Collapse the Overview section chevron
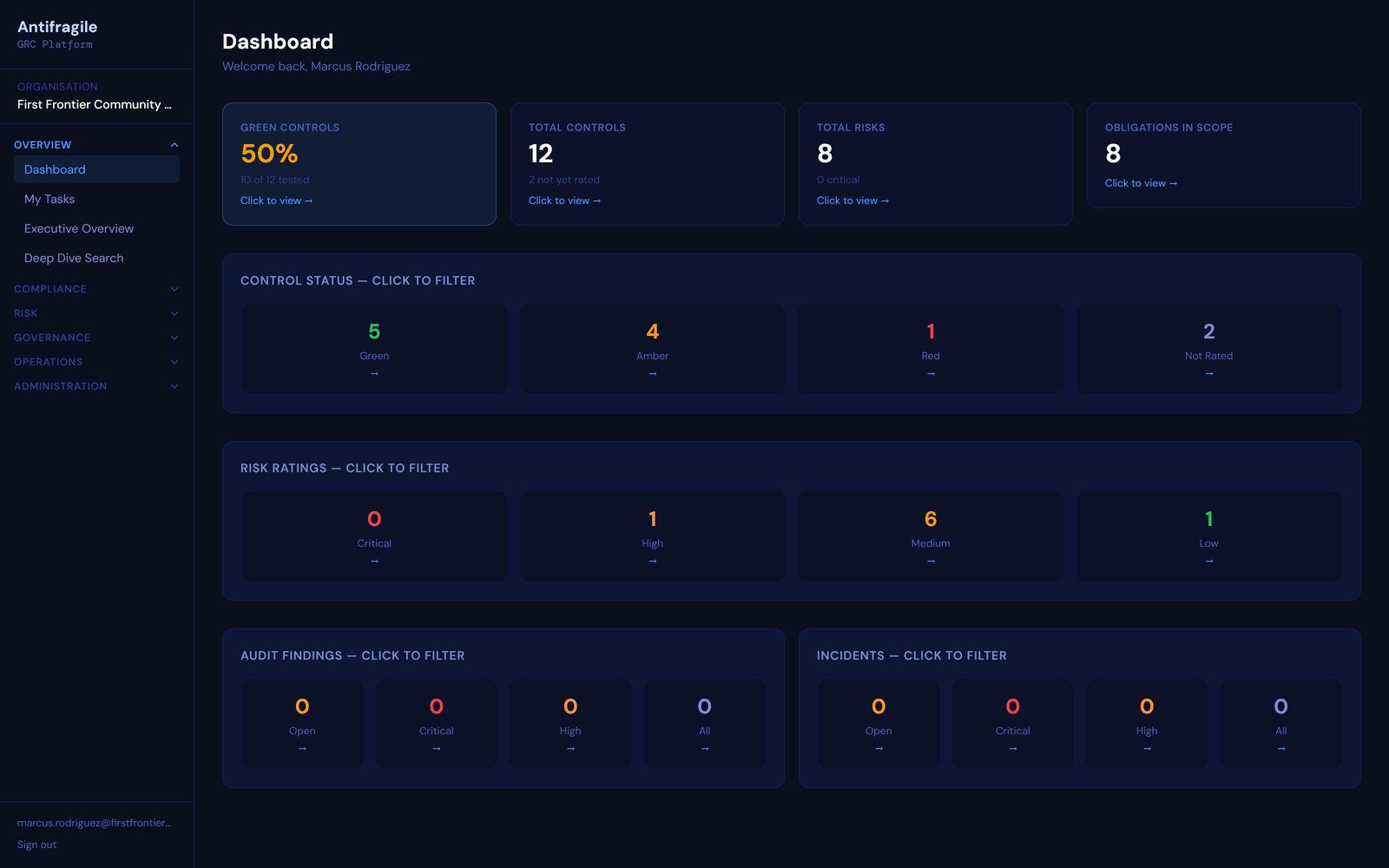The width and height of the screenshot is (1389, 868). tap(174, 145)
